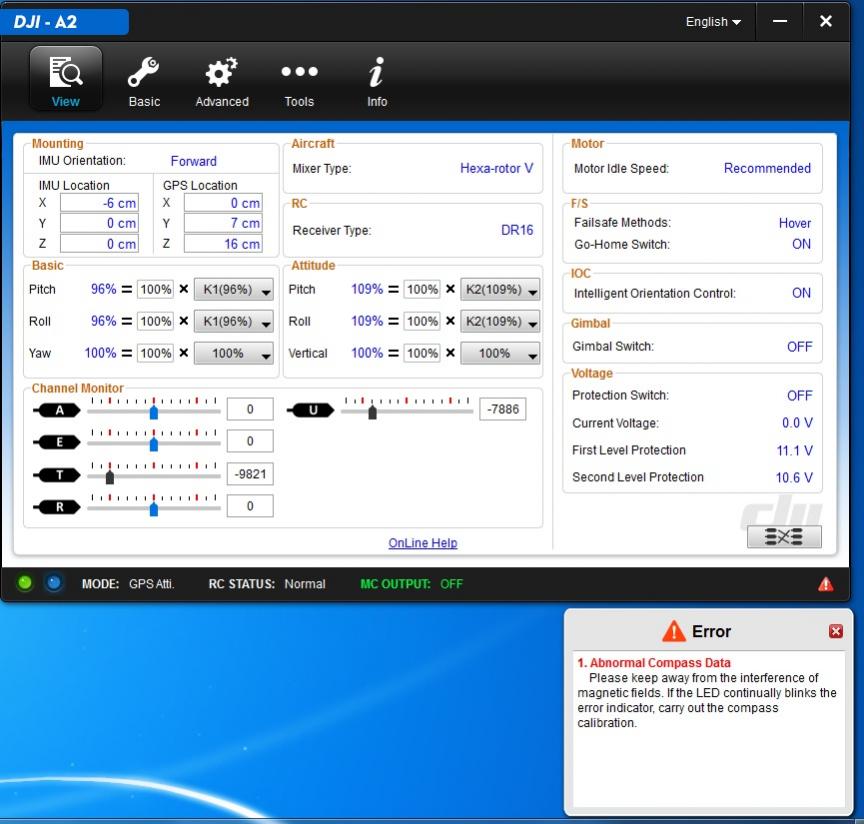This screenshot has height=824, width=864.
Task: Click the IMU Location X field
Action: (x=99, y=203)
